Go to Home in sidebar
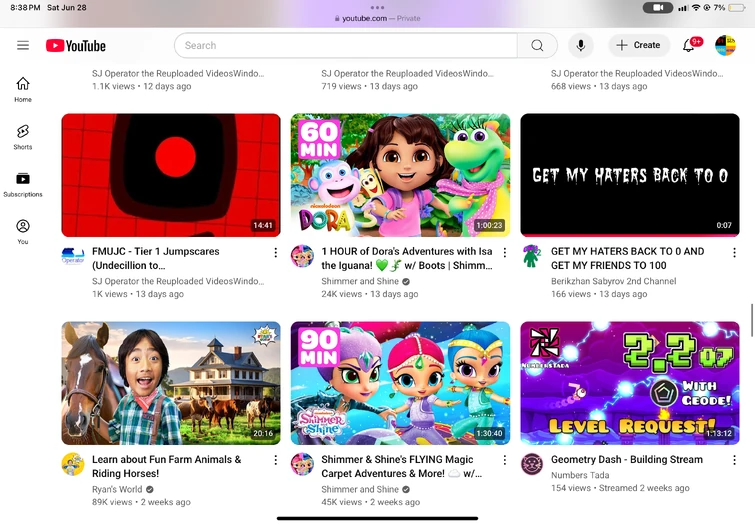The height and width of the screenshot is (525, 755). tap(23, 90)
